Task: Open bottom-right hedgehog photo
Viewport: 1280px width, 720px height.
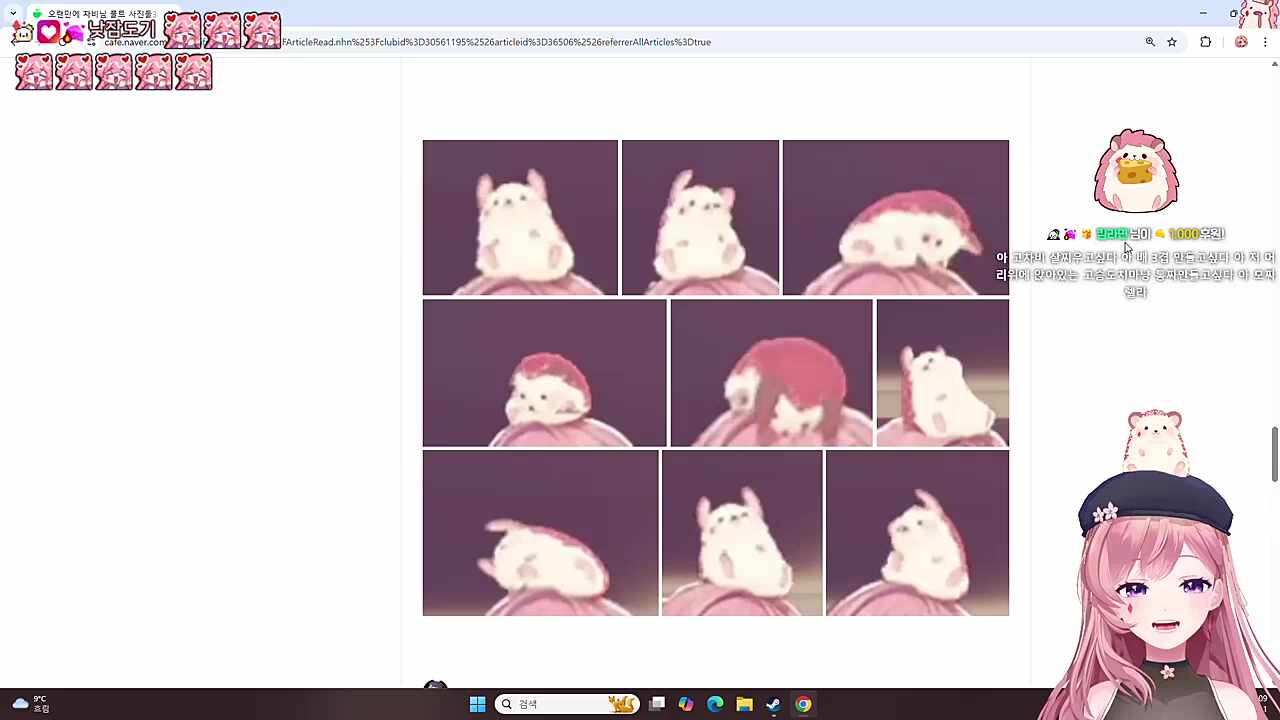Action: pos(917,533)
